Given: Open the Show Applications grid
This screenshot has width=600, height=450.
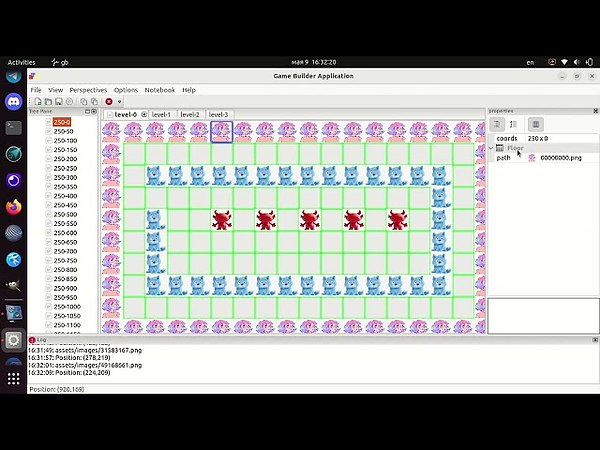Looking at the screenshot, I should tap(14, 379).
